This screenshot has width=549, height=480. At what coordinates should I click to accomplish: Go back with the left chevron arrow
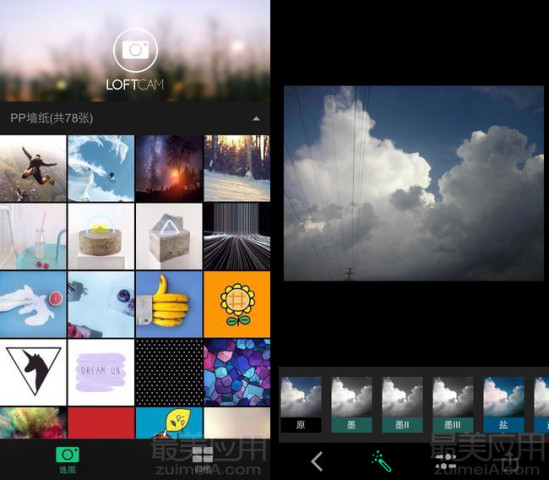[x=317, y=461]
